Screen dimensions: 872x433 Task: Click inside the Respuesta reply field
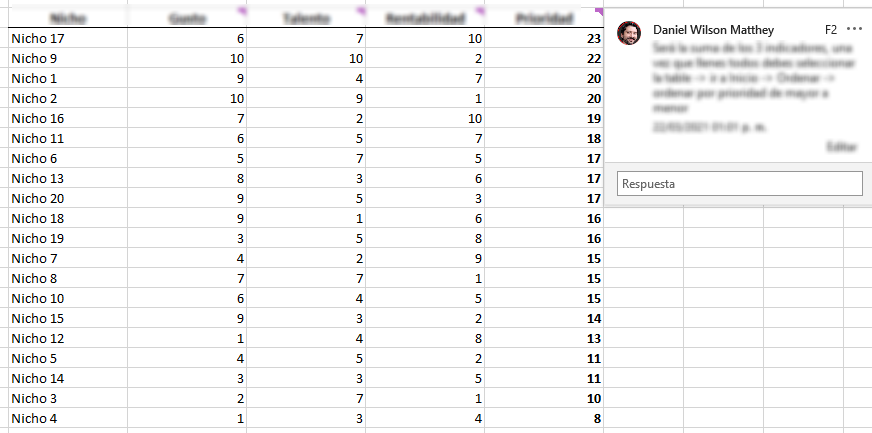740,183
